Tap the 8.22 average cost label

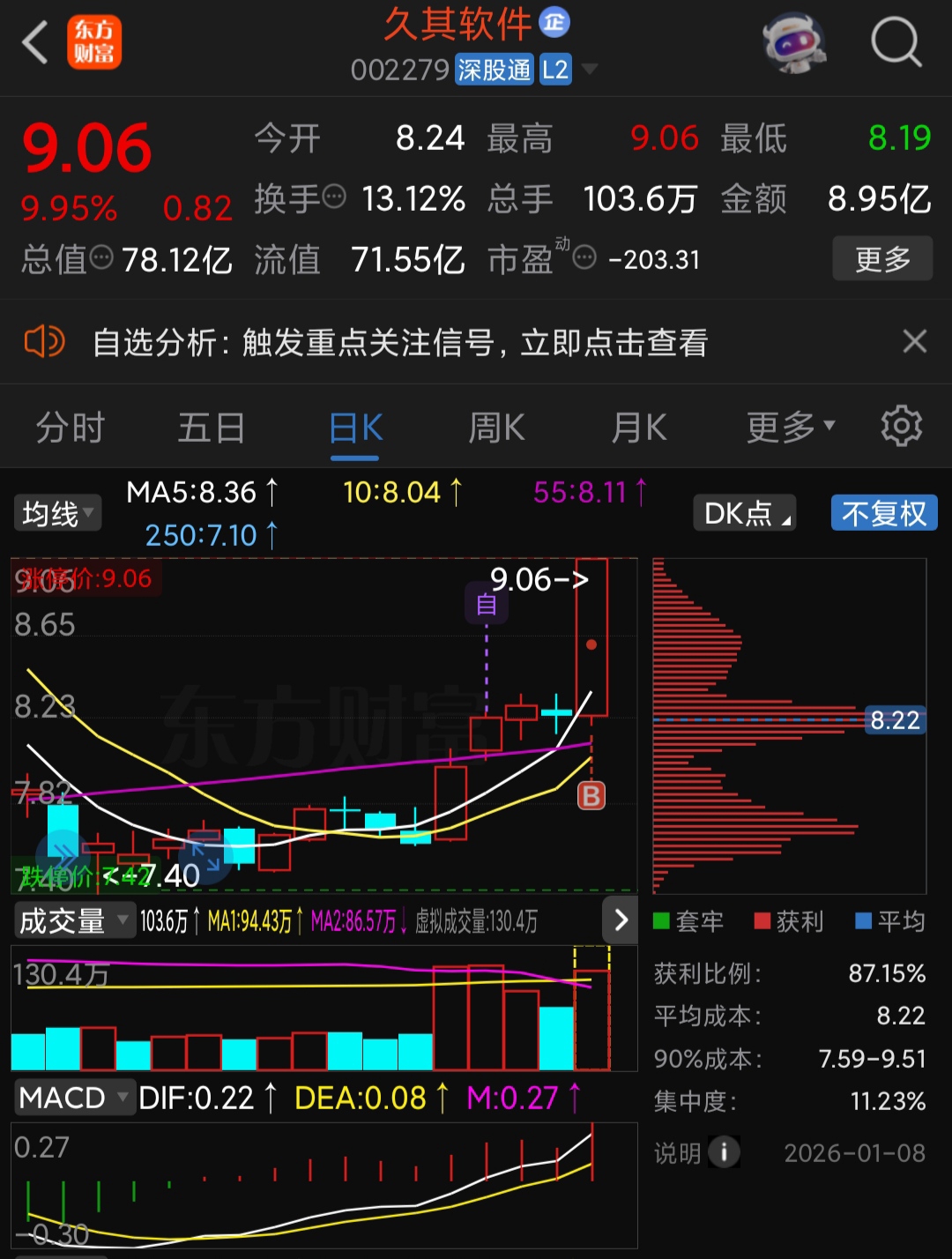click(895, 720)
